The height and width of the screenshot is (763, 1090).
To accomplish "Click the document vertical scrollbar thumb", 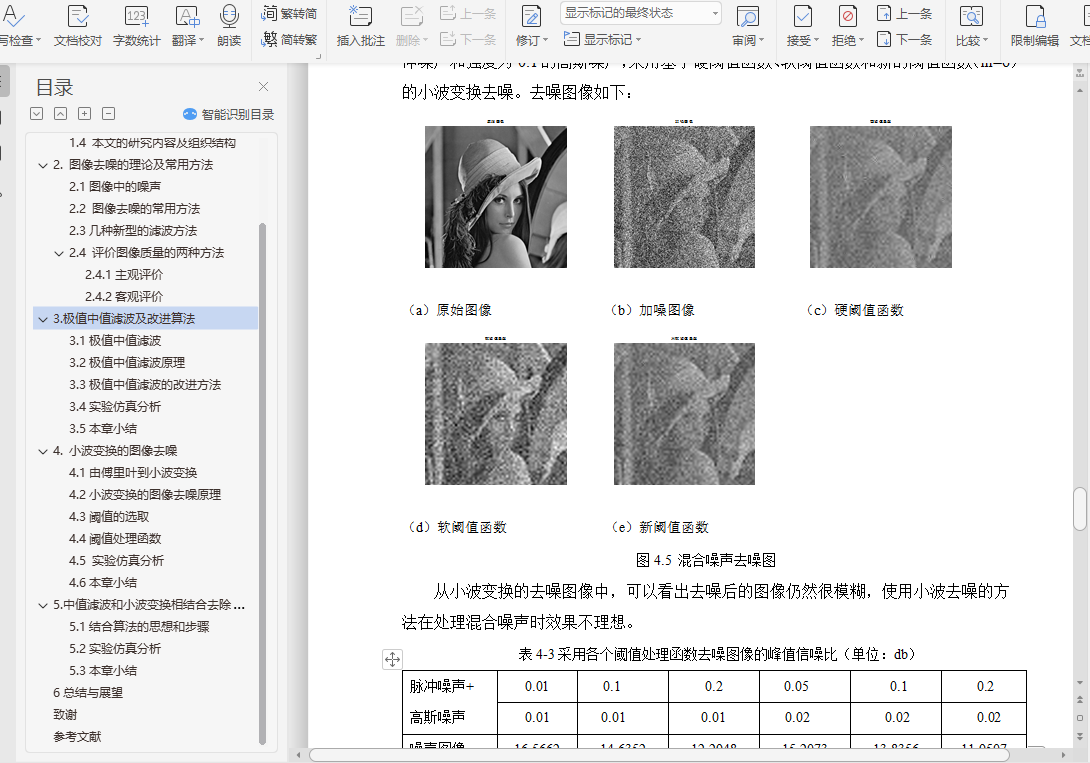I will coord(1080,509).
